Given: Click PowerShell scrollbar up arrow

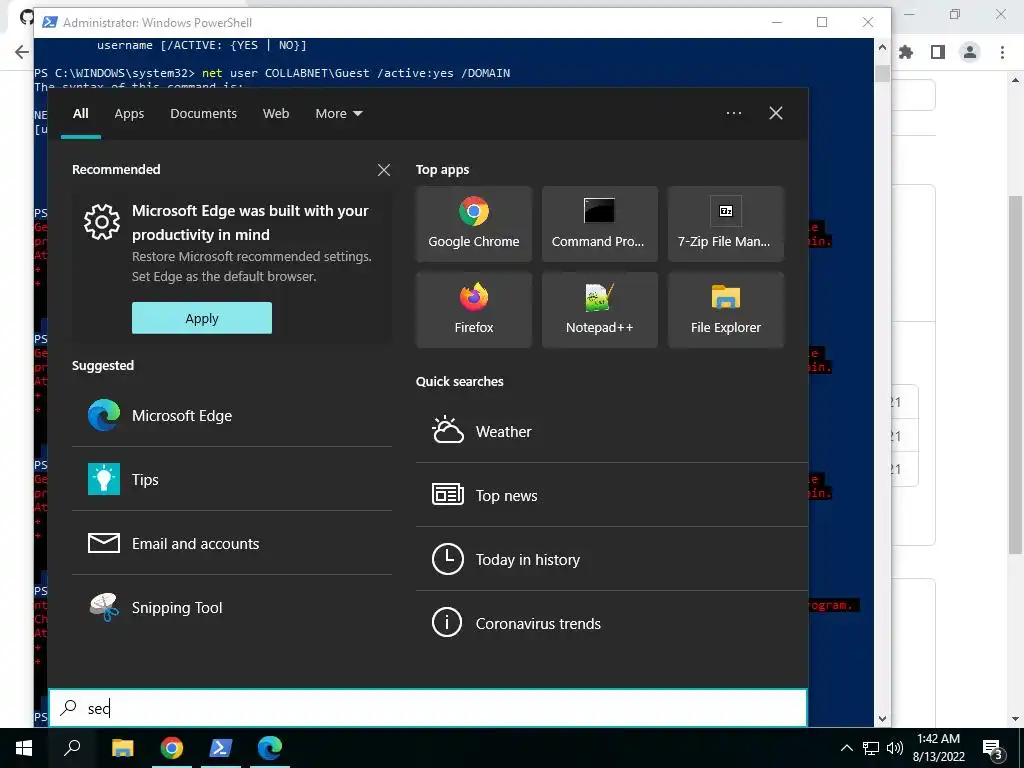Looking at the screenshot, I should 882,47.
